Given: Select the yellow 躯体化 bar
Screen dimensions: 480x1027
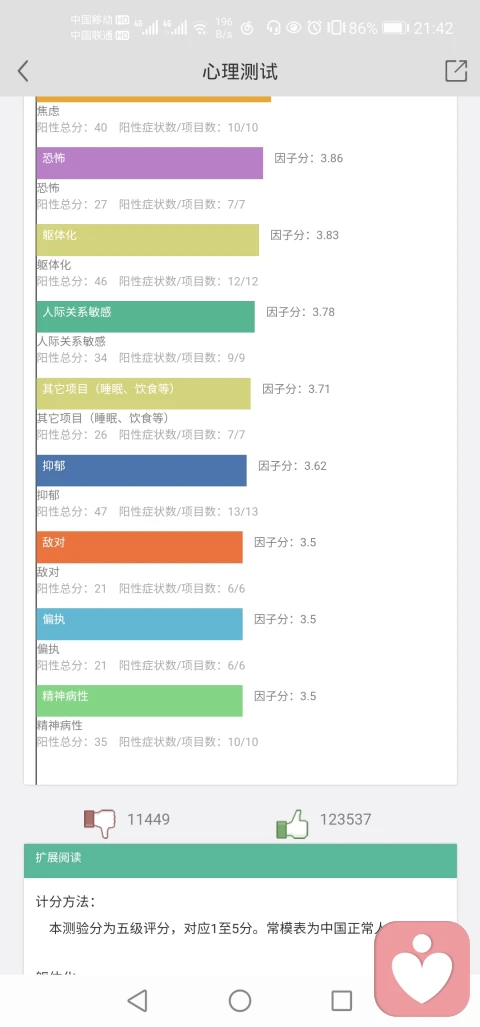Looking at the screenshot, I should pos(148,240).
